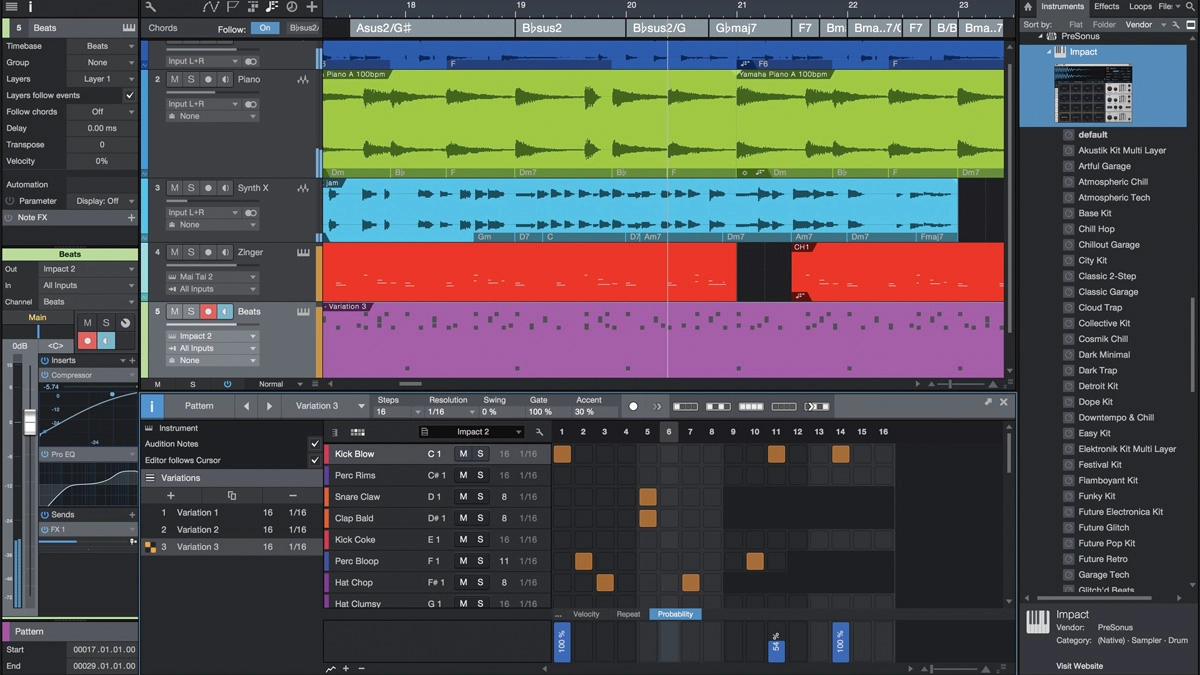Click the browser search magnifier icon
This screenshot has width=1200, height=675.
[x=1192, y=7]
